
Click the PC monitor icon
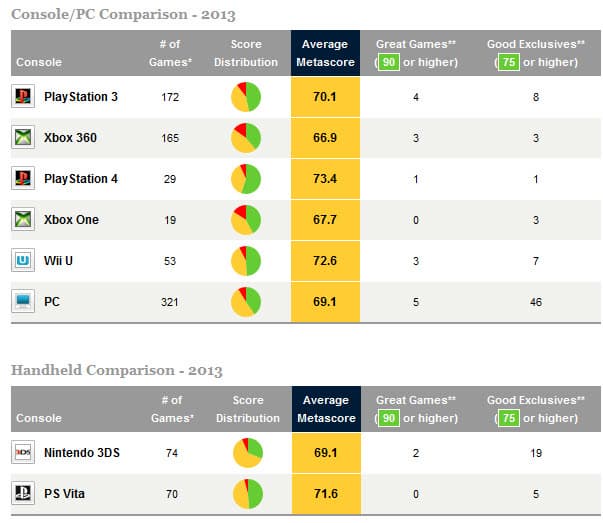tap(22, 301)
